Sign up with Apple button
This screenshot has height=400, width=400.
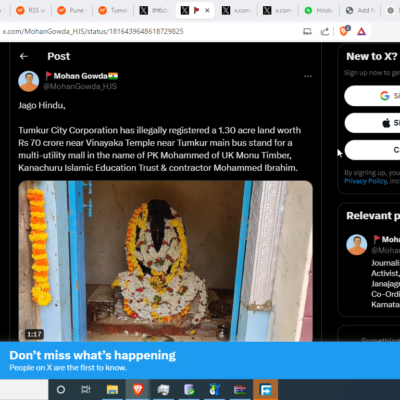click(372, 123)
